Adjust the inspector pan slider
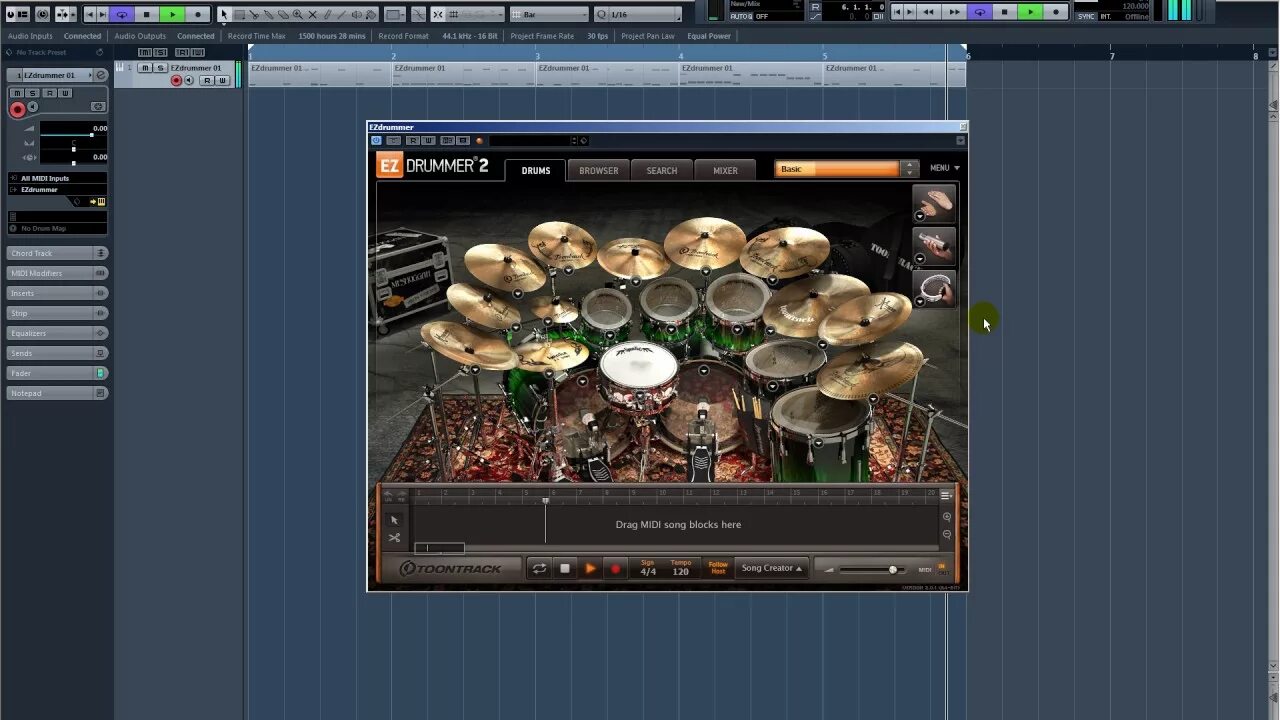Screen dimensions: 1280x720 pyautogui.click(x=74, y=149)
